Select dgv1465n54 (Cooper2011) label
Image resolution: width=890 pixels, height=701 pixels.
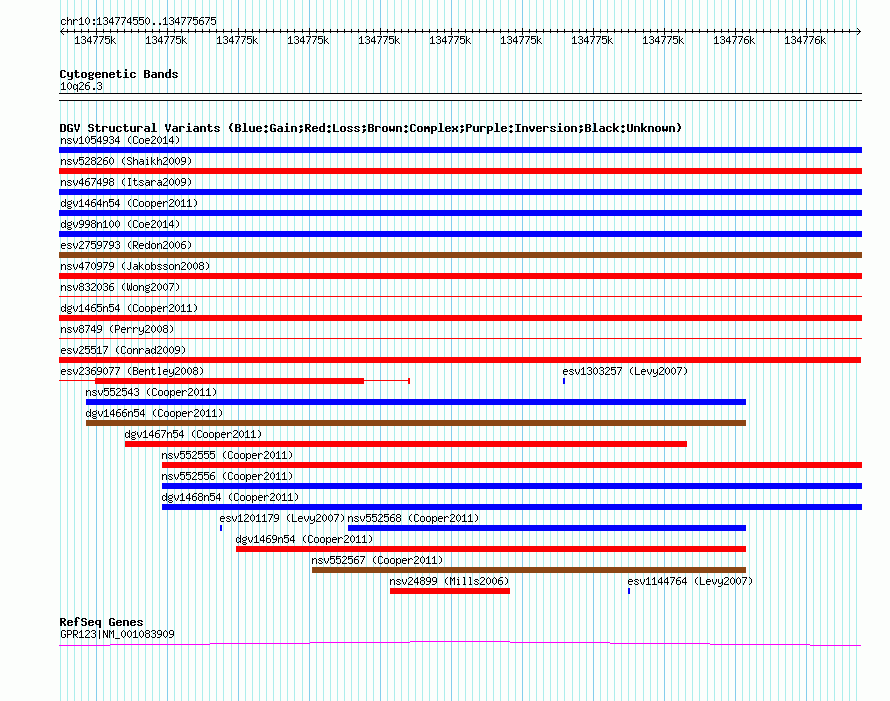[x=129, y=308]
